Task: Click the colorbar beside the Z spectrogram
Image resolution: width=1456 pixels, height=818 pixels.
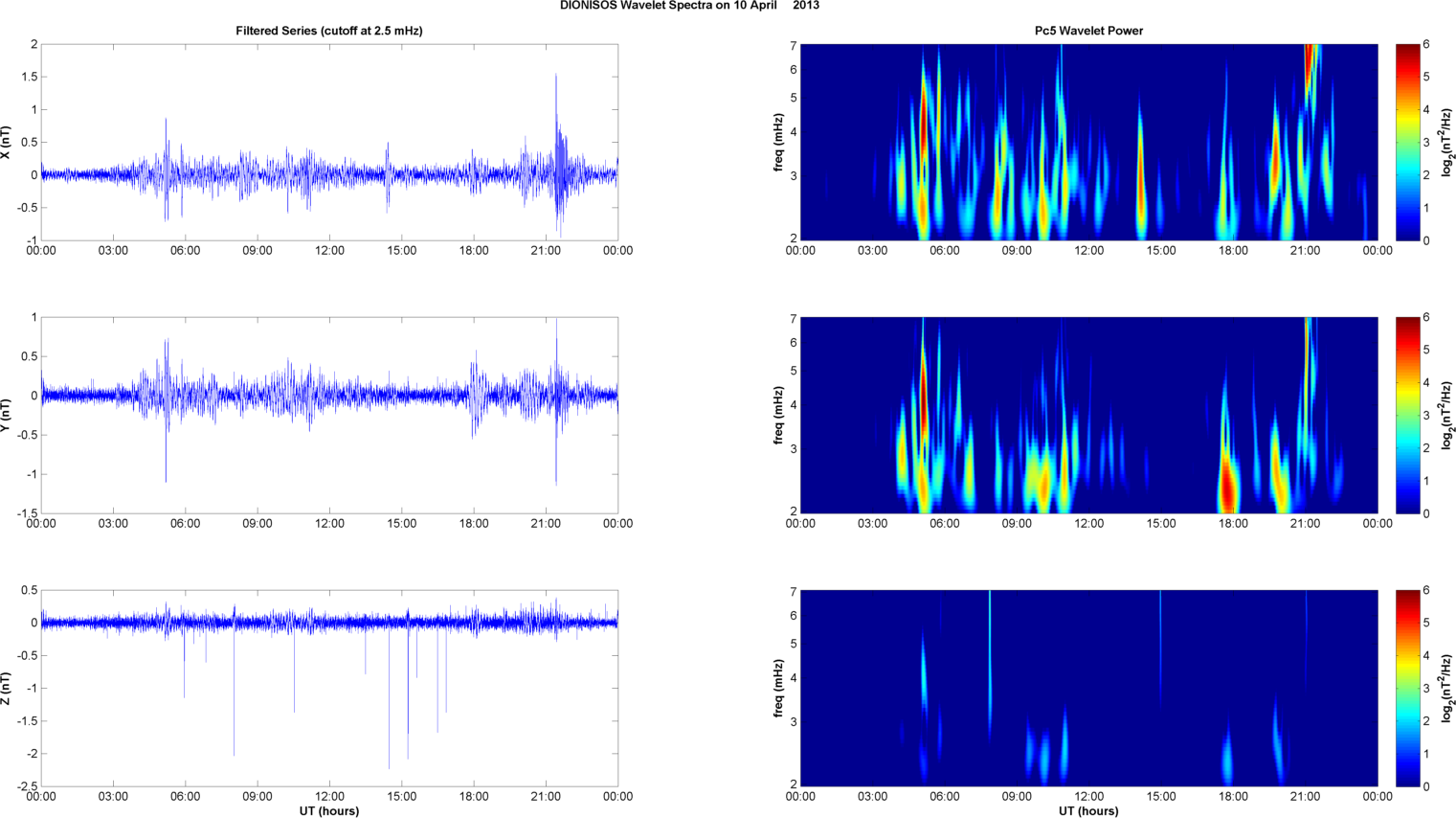Action: point(1407,689)
